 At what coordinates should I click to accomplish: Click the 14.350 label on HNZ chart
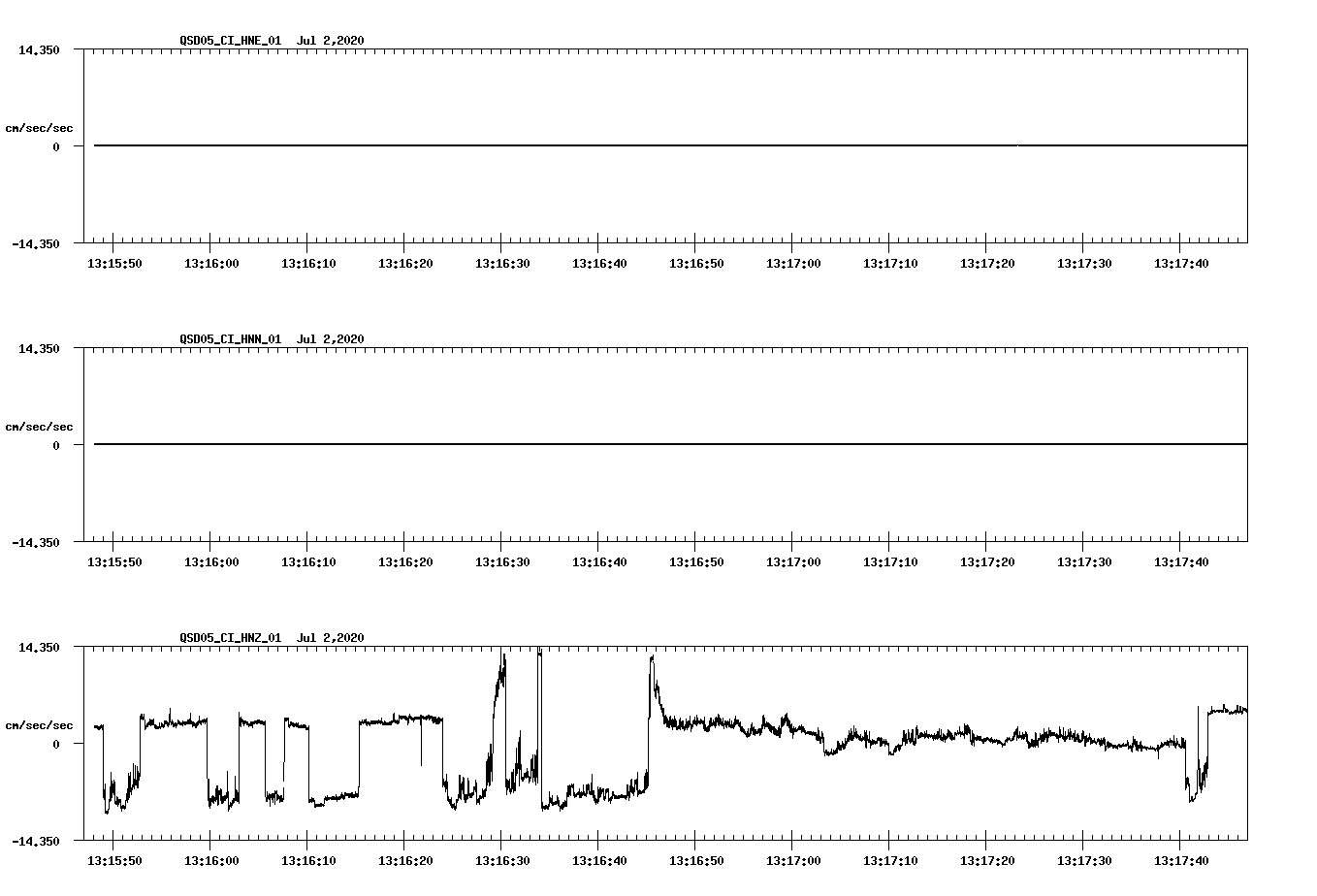point(39,647)
